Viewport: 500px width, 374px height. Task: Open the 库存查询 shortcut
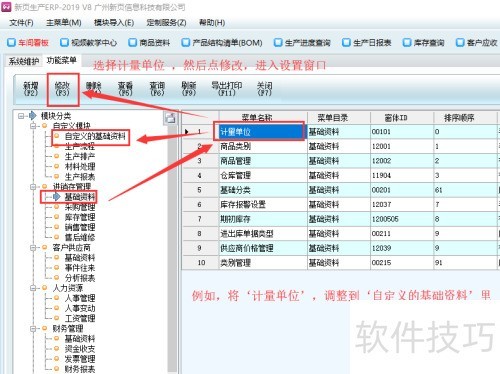pos(424,43)
